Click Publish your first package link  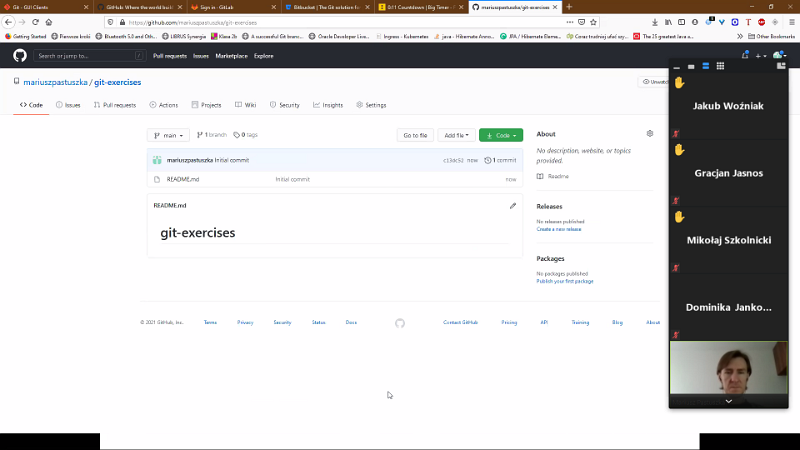click(565, 281)
